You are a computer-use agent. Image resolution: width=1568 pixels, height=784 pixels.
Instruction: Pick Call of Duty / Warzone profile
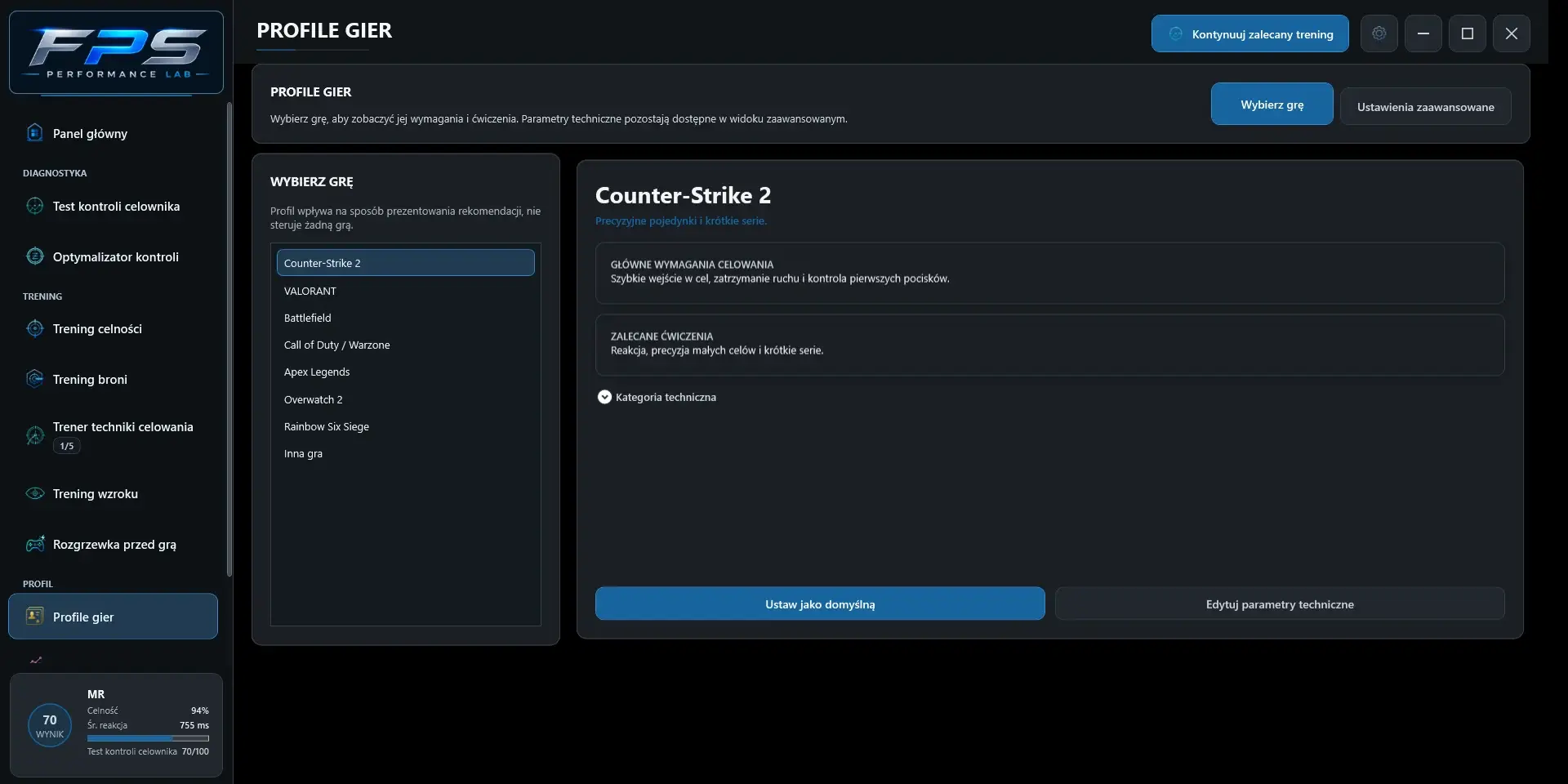(x=406, y=345)
